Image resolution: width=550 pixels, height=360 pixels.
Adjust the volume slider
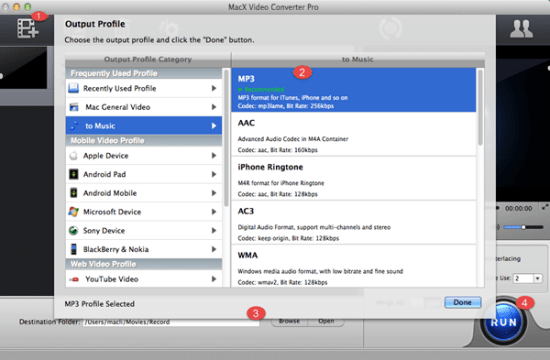[523, 227]
